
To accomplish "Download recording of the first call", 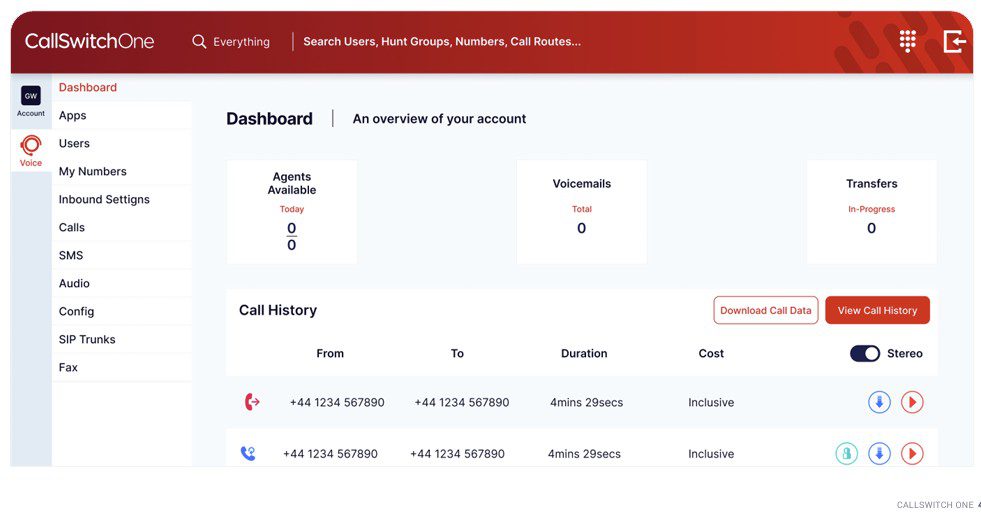I will point(879,402).
